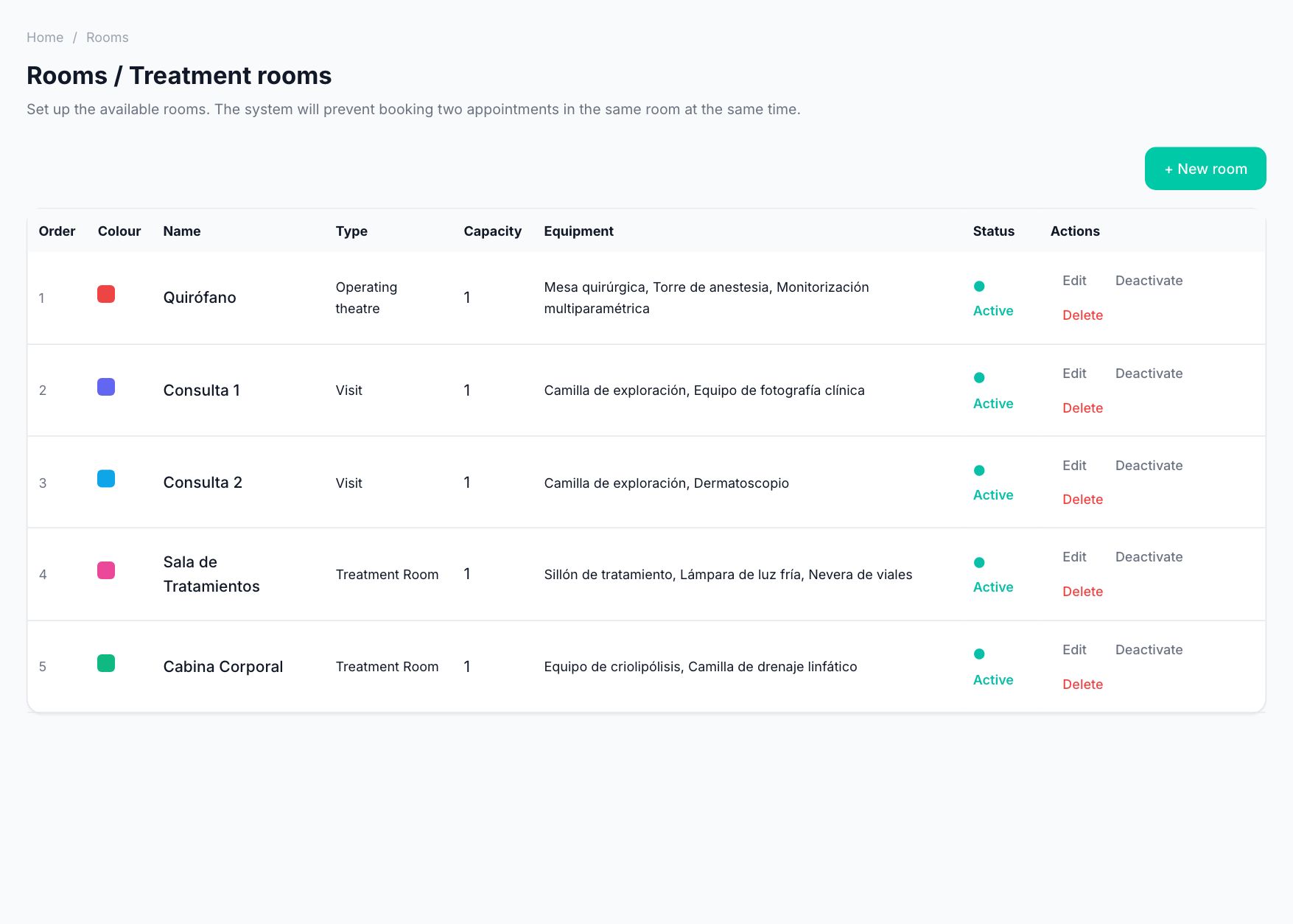
Task: Edit the Consulta 1 room
Action: tap(1074, 374)
